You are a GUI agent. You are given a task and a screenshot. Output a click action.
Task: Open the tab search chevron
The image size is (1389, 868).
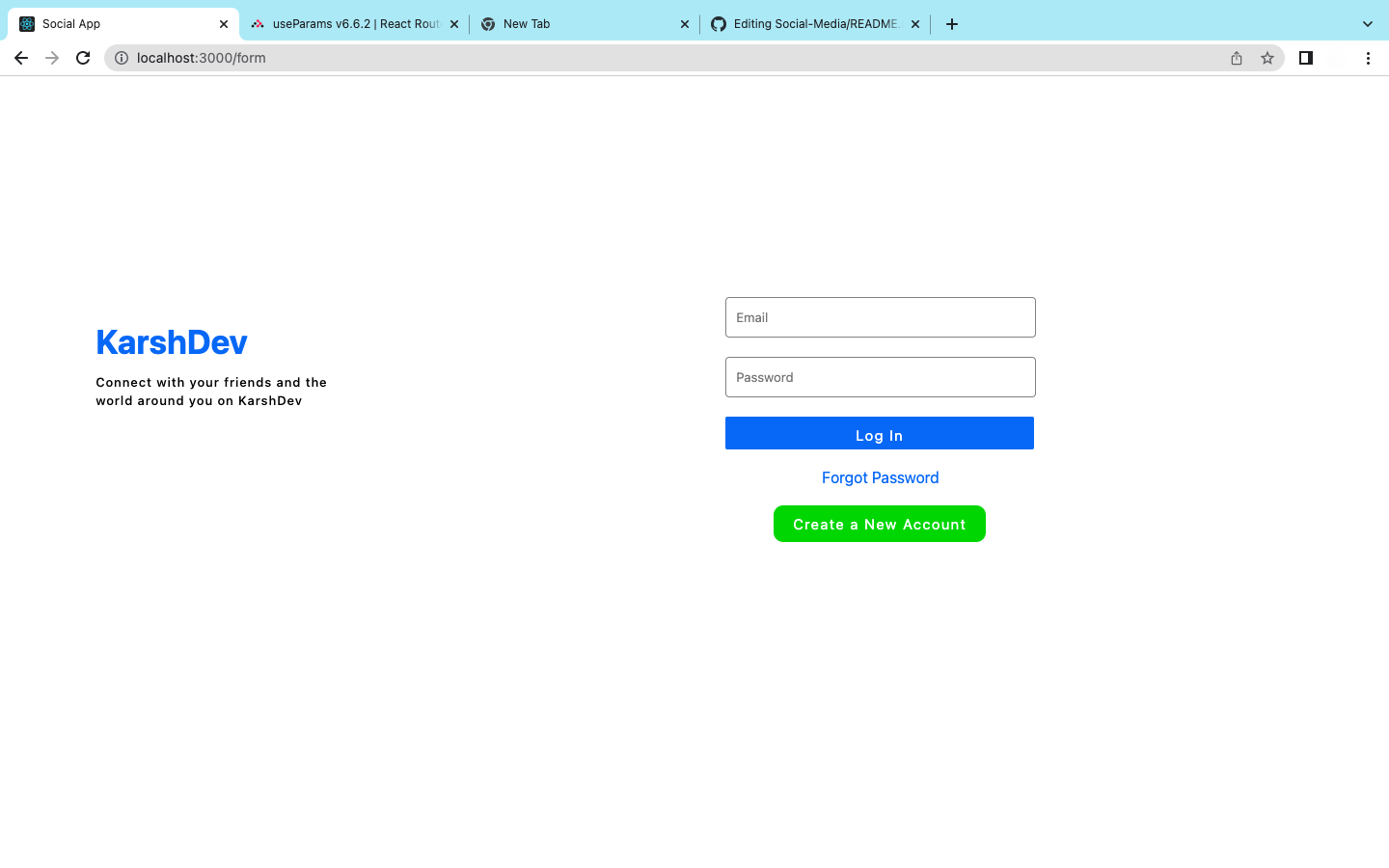coord(1367,23)
